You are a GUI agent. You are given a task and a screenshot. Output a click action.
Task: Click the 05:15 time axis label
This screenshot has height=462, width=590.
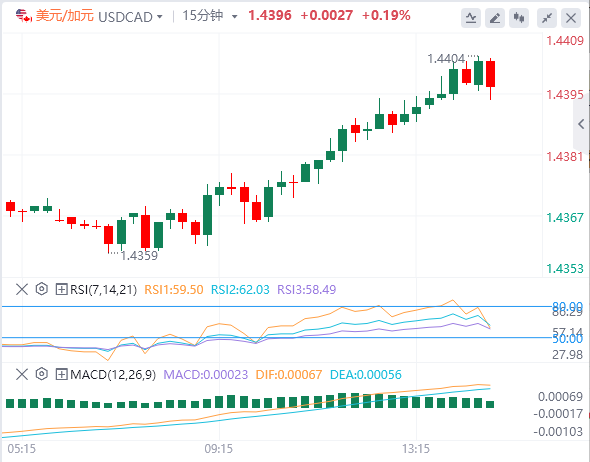(x=21, y=449)
